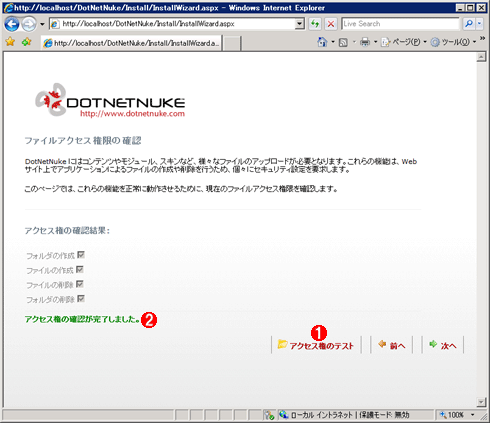Click the ローカル イントラネット zone icon
The height and width of the screenshot is (423, 490).
pos(284,415)
